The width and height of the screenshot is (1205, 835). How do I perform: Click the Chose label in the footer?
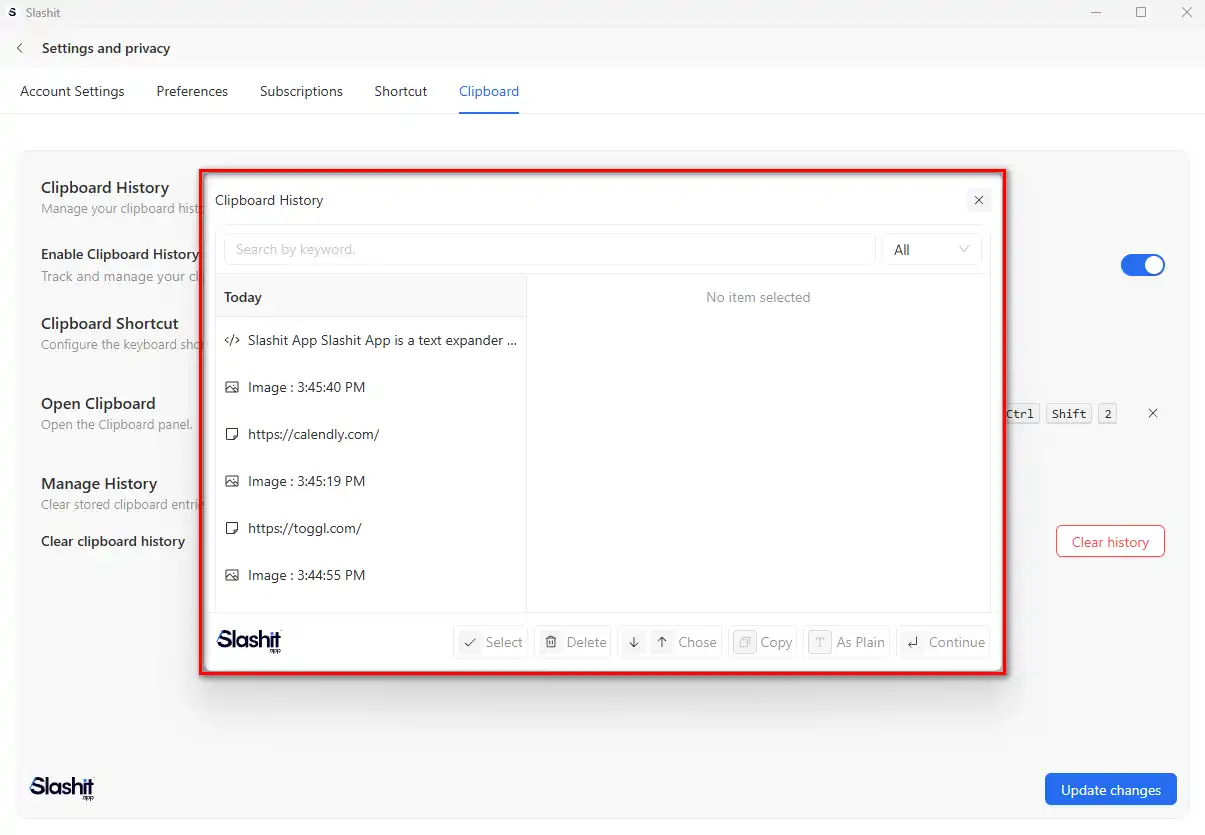697,642
